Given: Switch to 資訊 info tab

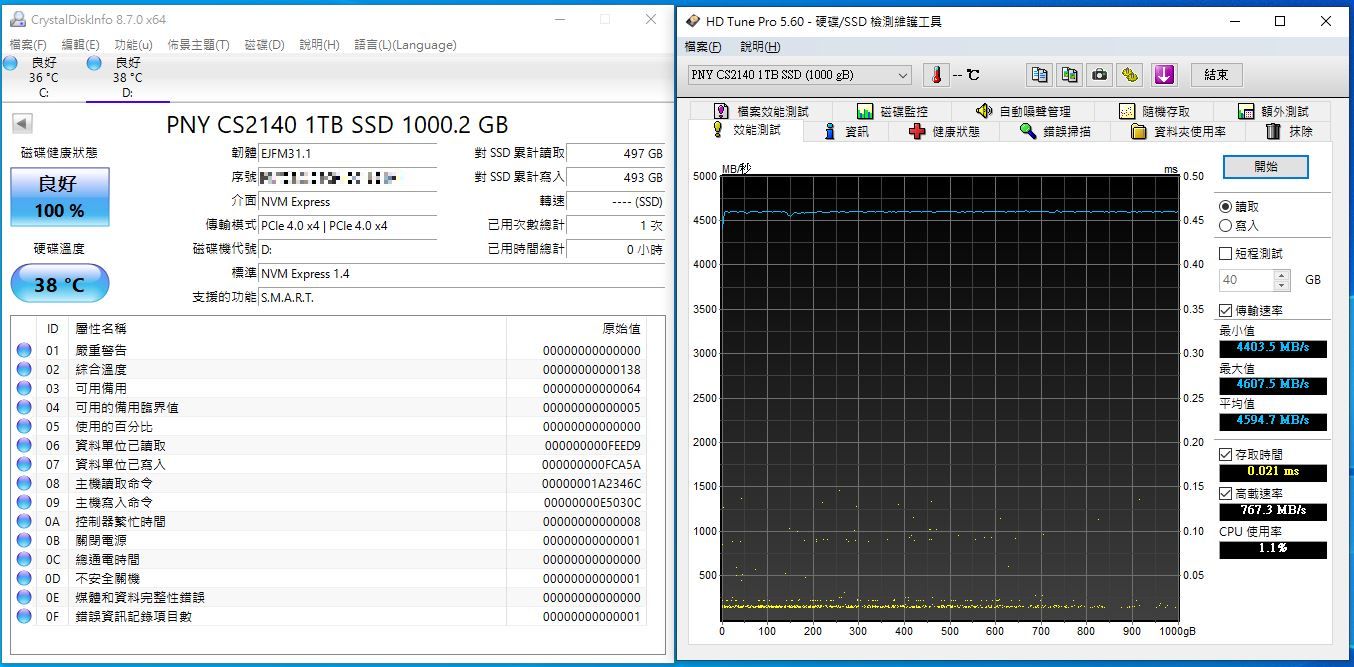Looking at the screenshot, I should [x=846, y=131].
